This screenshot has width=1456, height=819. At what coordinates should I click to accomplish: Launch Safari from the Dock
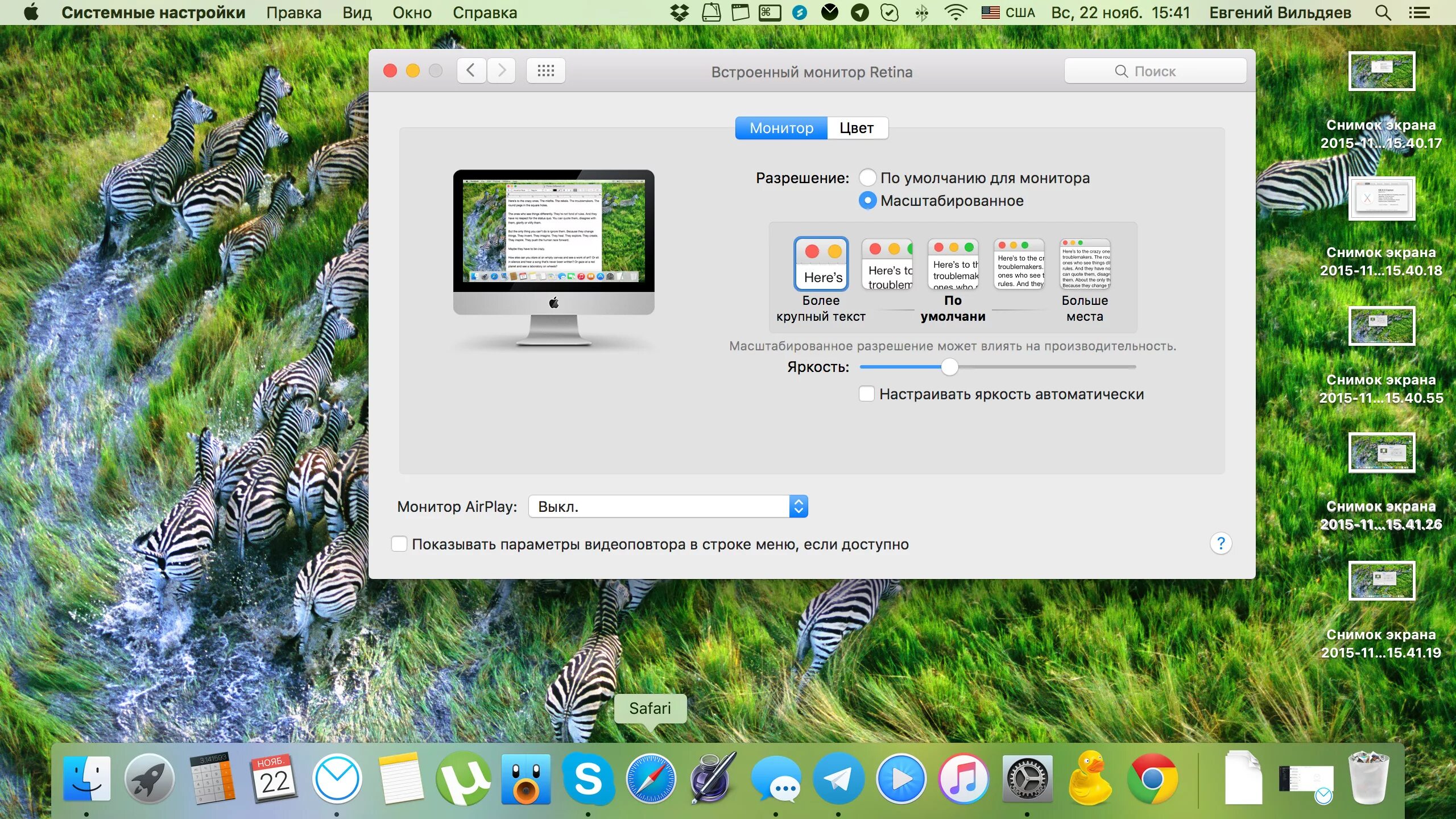651,779
